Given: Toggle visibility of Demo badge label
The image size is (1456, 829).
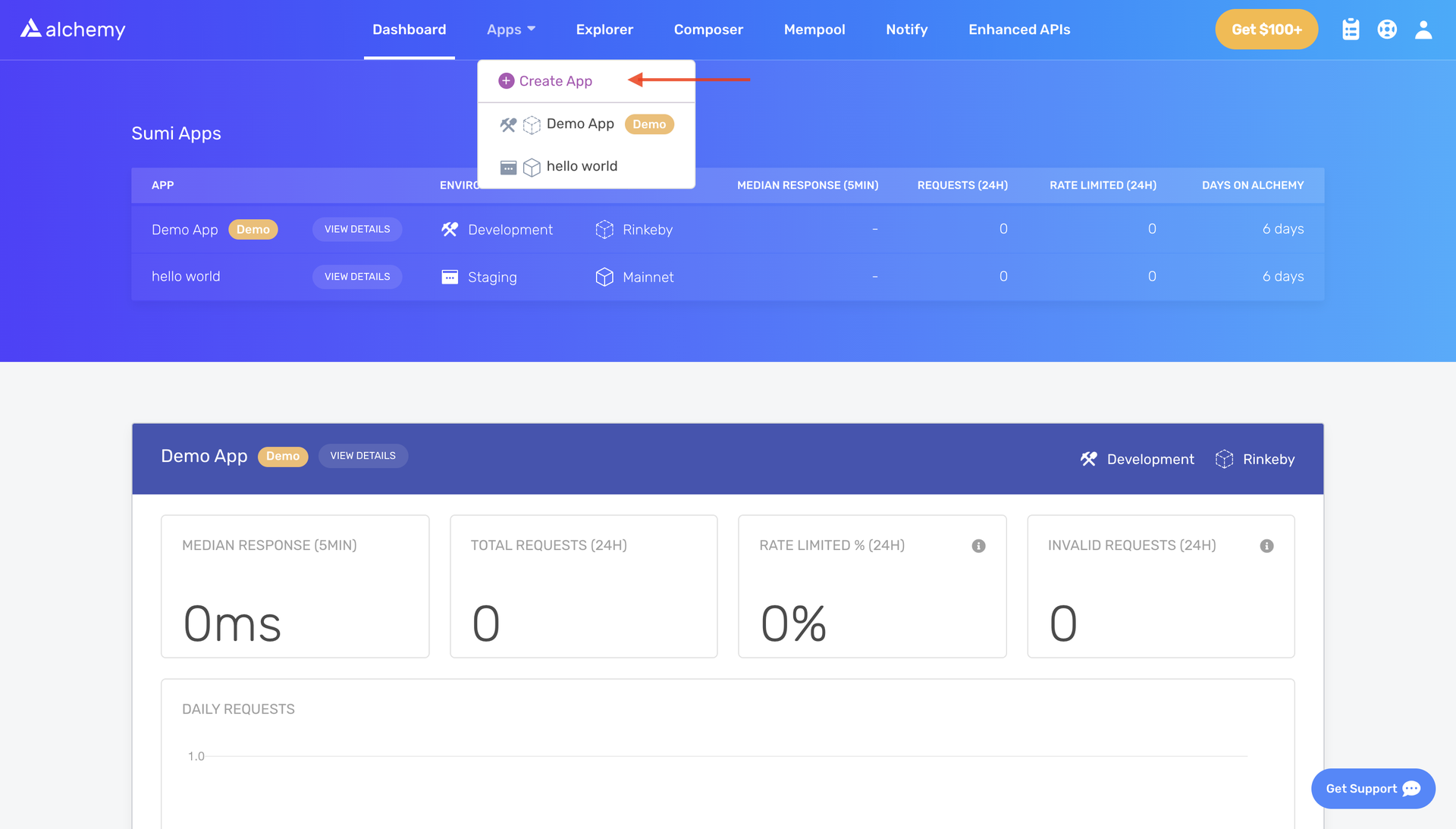Looking at the screenshot, I should coord(253,229).
